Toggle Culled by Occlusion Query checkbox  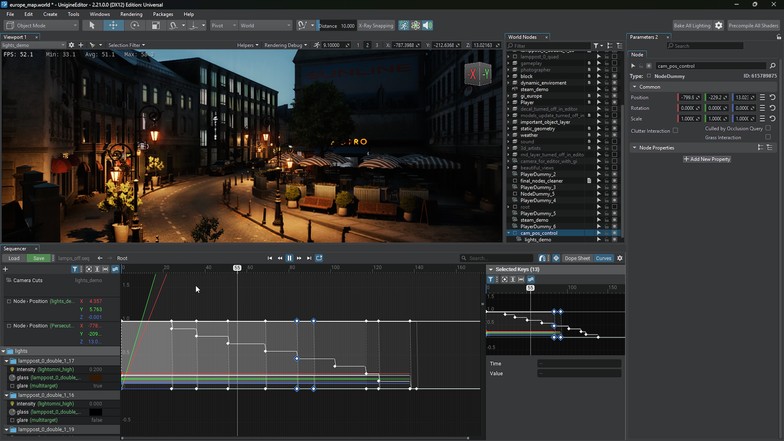[x=768, y=128]
